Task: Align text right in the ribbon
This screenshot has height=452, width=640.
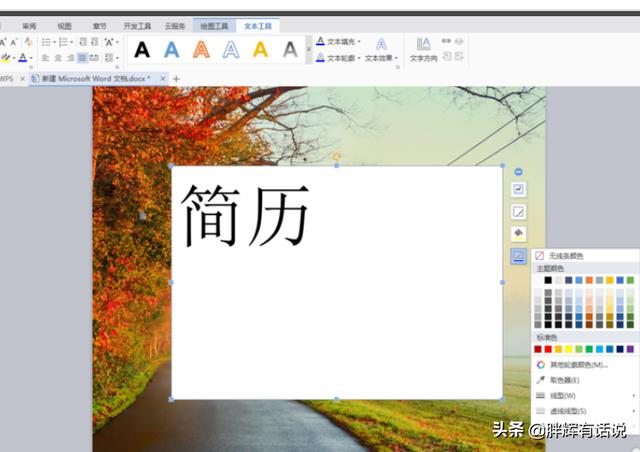Action: (70, 58)
